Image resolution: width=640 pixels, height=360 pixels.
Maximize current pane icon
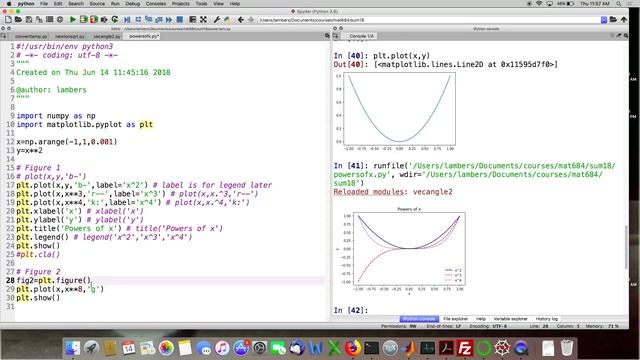click(x=193, y=20)
